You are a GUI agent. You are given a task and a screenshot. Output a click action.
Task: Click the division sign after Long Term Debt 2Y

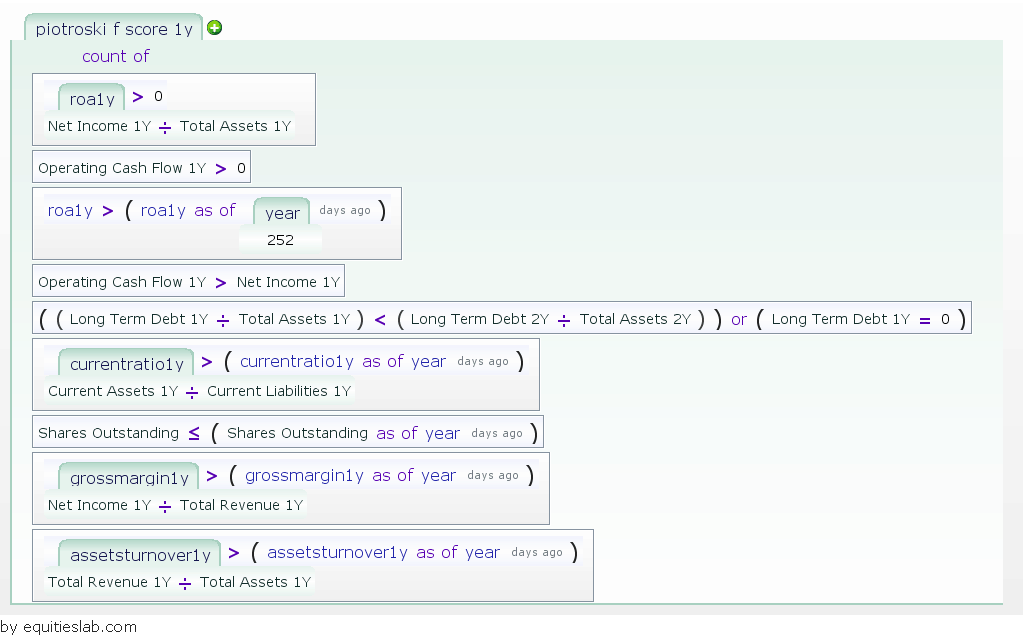pos(564,320)
